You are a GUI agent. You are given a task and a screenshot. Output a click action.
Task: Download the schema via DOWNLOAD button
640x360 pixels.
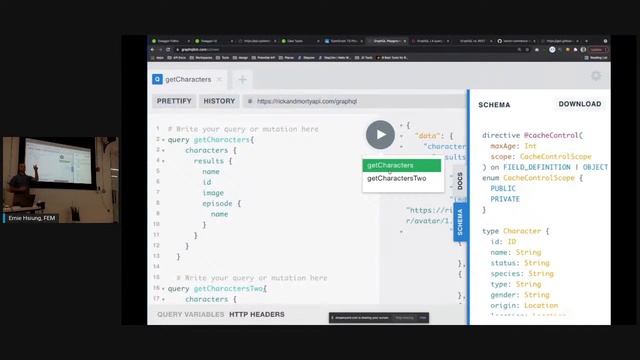tap(580, 104)
